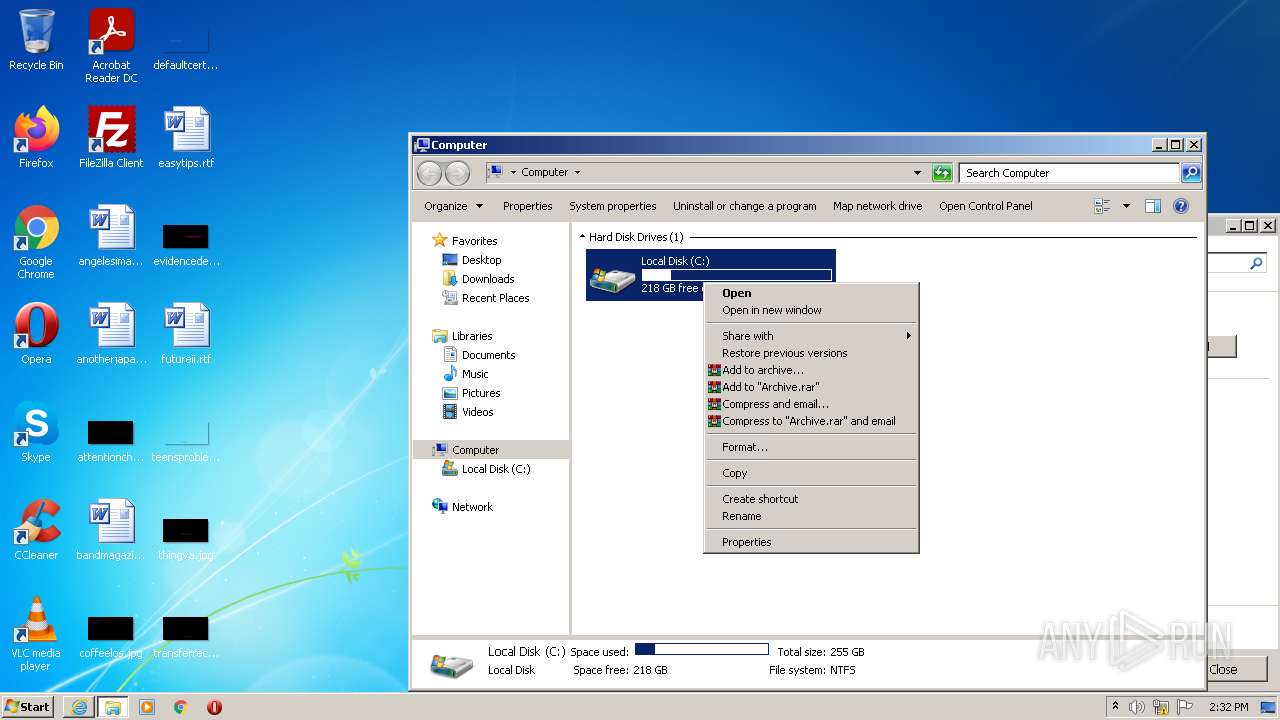Click Uninstall or change a program
Viewport: 1280px width, 720px height.
click(744, 206)
